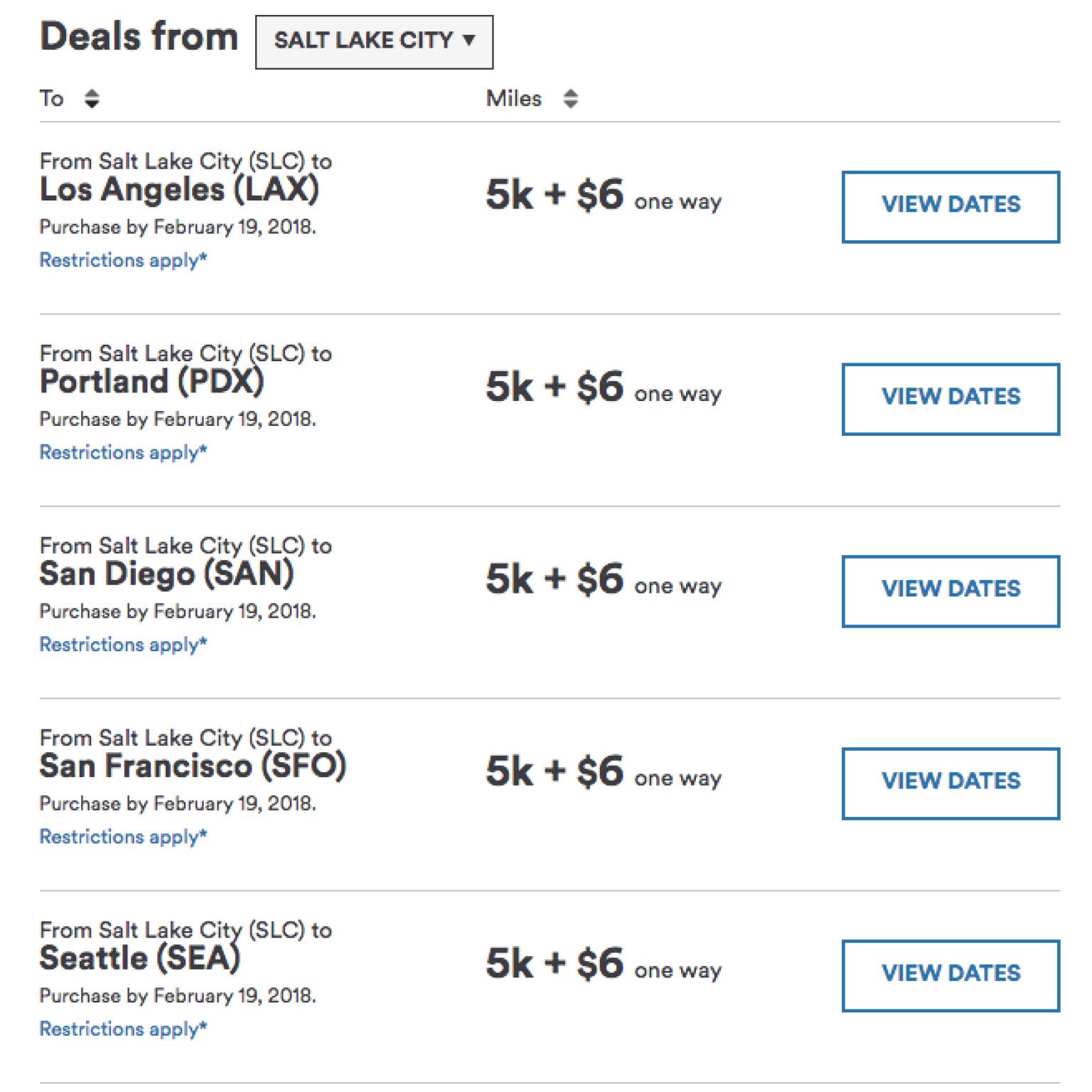View dates for the Seattle deal
The image size is (1092, 1092).
tap(949, 973)
